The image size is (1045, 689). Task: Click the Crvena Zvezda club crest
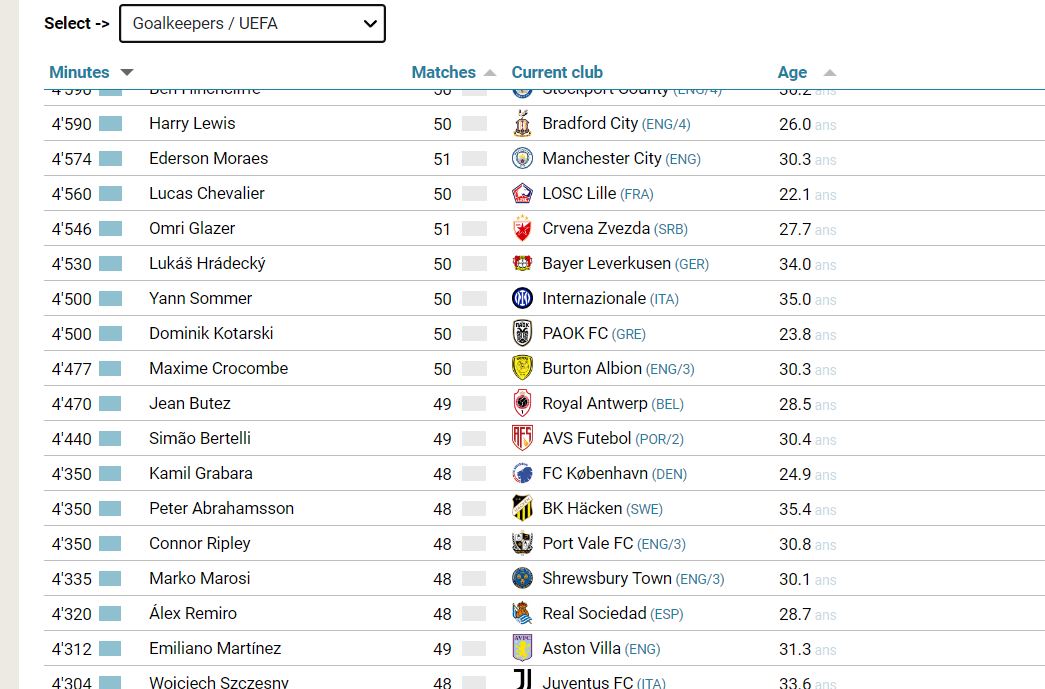coord(522,229)
